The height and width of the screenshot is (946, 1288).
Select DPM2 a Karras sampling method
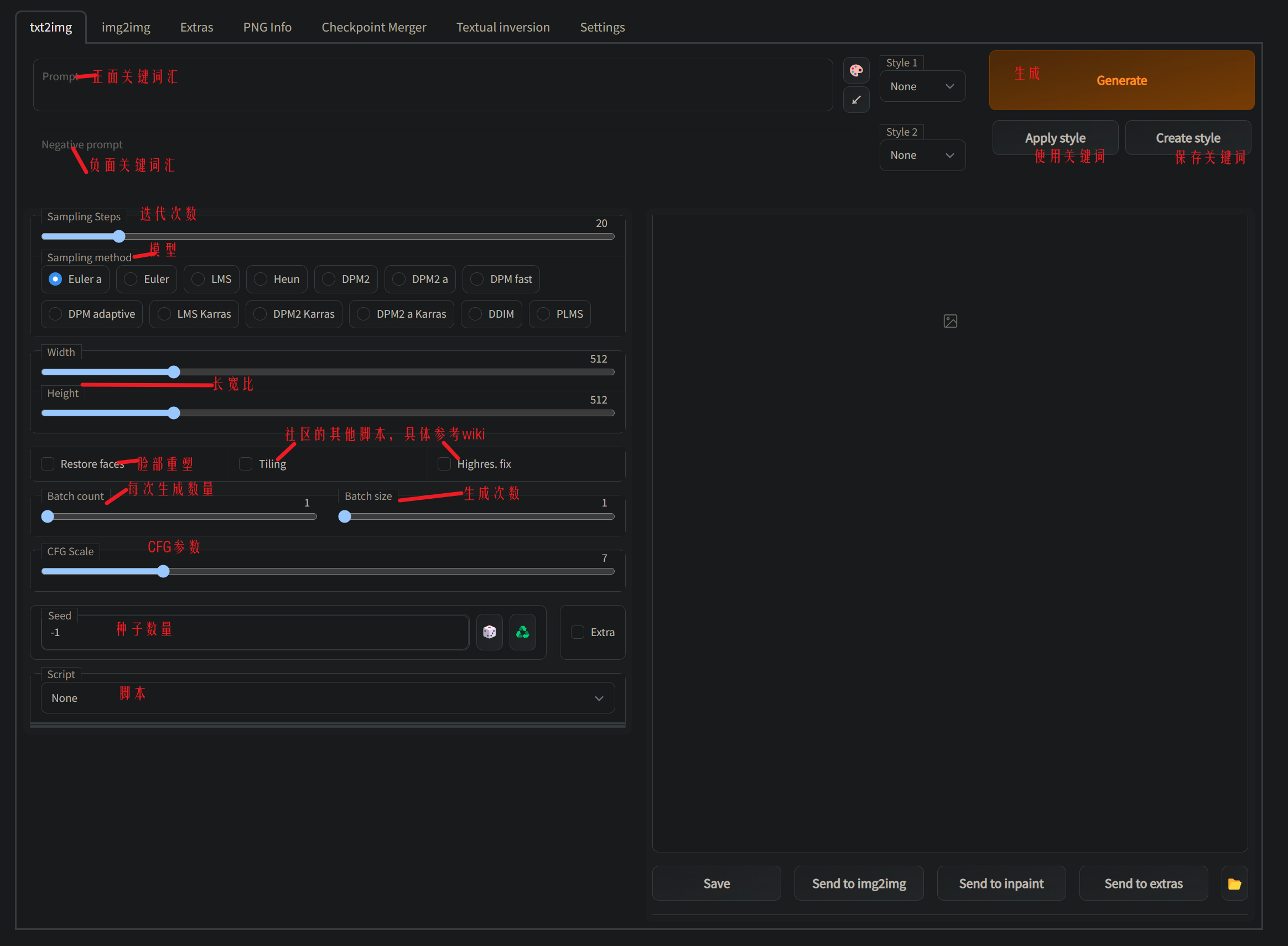click(402, 314)
